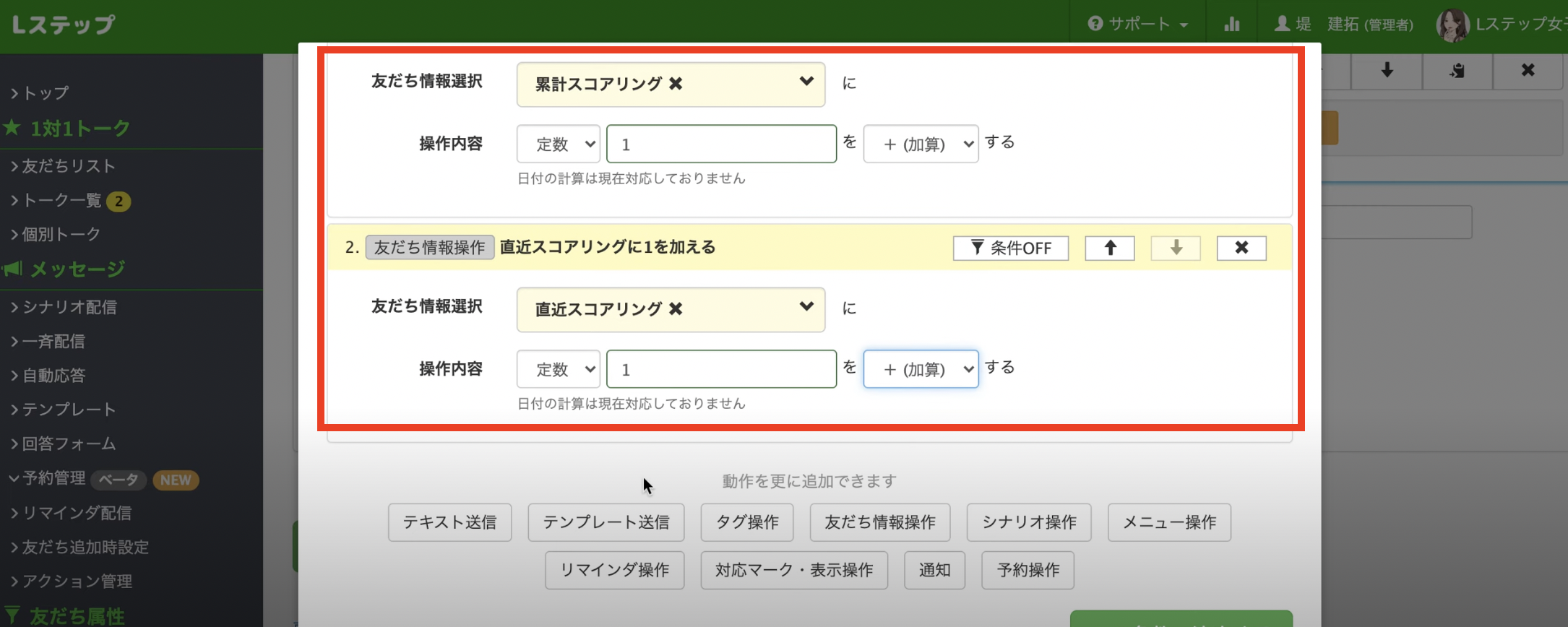
Task: Click the Lステップ logo
Action: tap(64, 25)
